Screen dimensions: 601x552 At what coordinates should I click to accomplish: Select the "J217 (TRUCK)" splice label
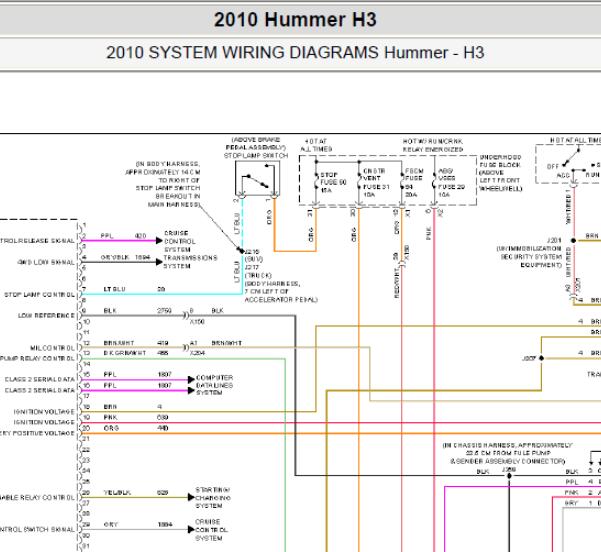click(x=258, y=271)
